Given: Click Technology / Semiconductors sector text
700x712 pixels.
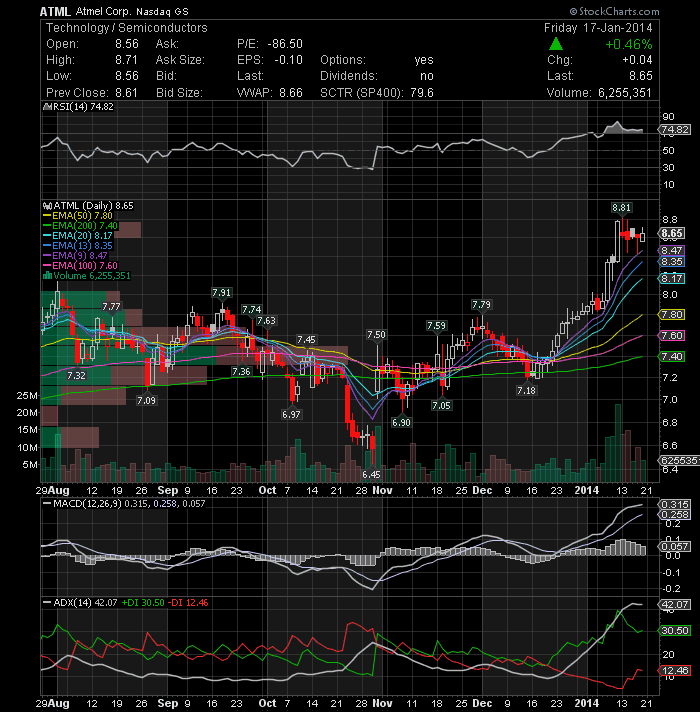Looking at the screenshot, I should [x=127, y=28].
